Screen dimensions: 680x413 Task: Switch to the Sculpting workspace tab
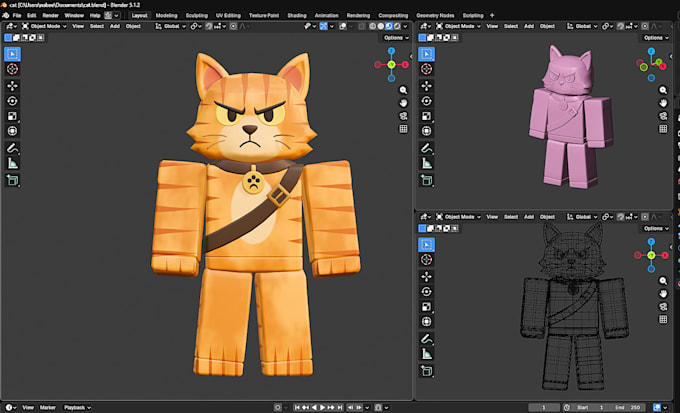coord(196,15)
